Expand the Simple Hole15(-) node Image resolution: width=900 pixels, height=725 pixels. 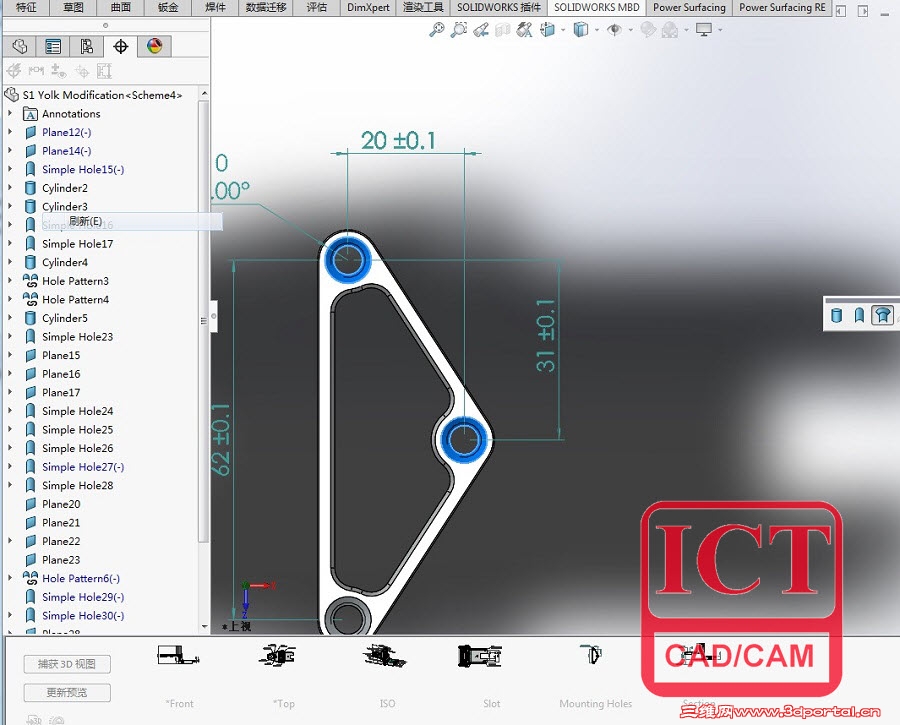click(x=10, y=169)
